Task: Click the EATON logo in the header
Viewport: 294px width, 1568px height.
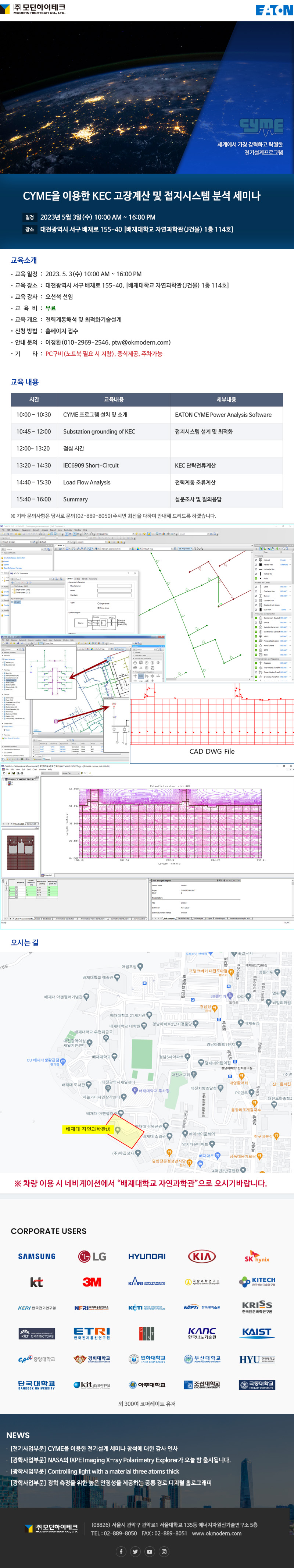Action: coord(274,10)
